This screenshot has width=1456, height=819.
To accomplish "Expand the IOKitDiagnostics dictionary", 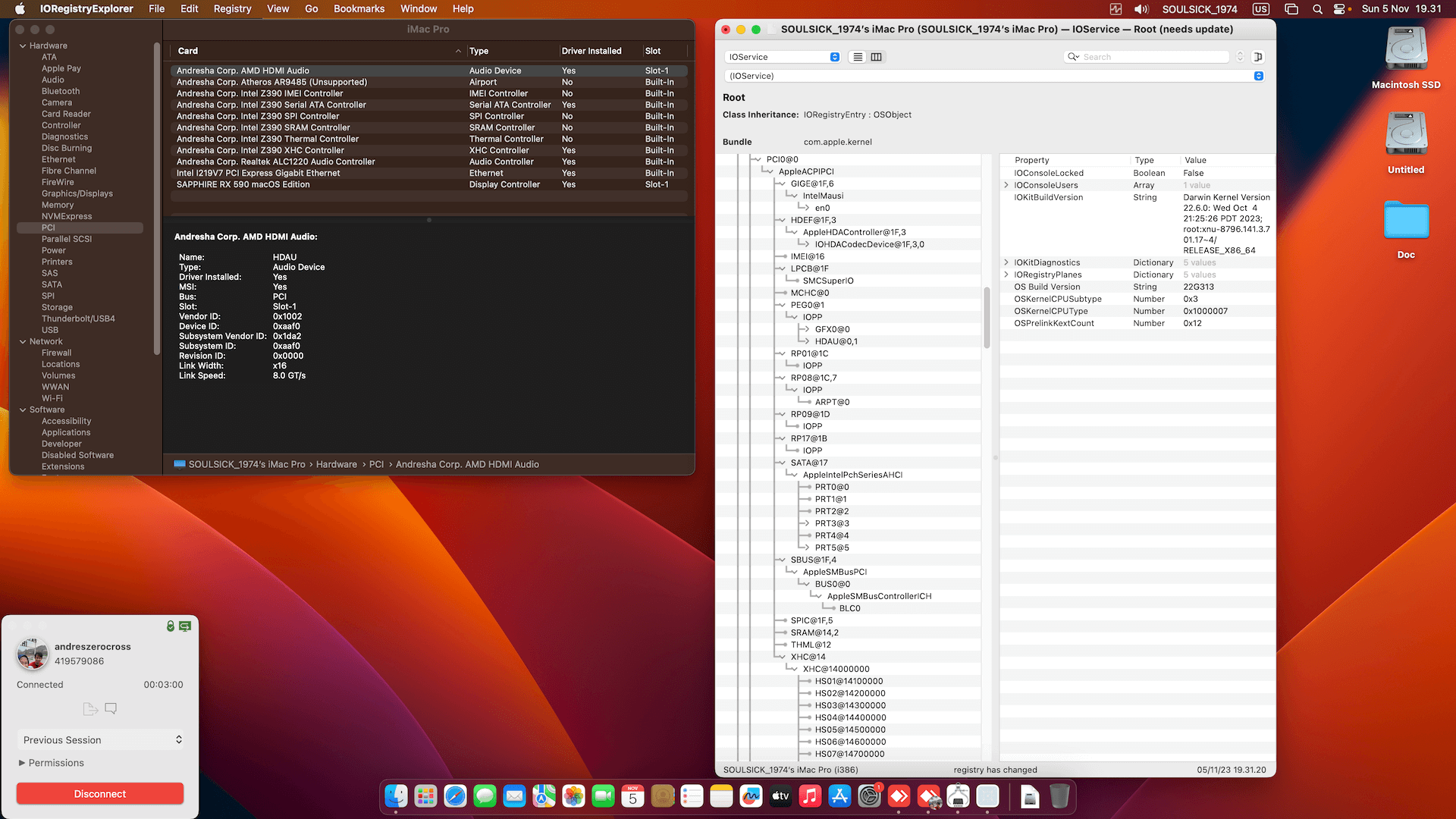I will [x=1006, y=262].
